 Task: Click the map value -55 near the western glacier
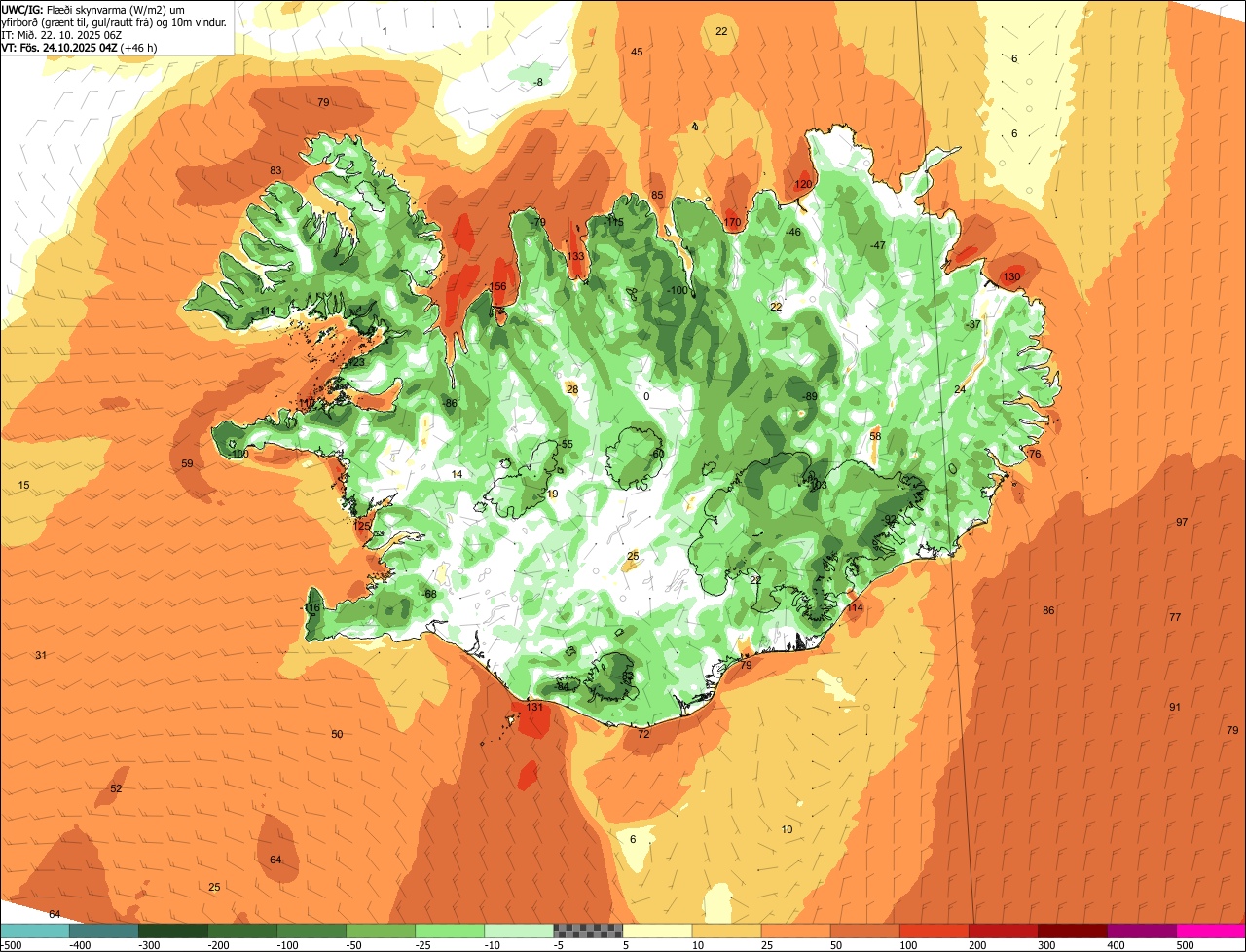click(x=566, y=445)
